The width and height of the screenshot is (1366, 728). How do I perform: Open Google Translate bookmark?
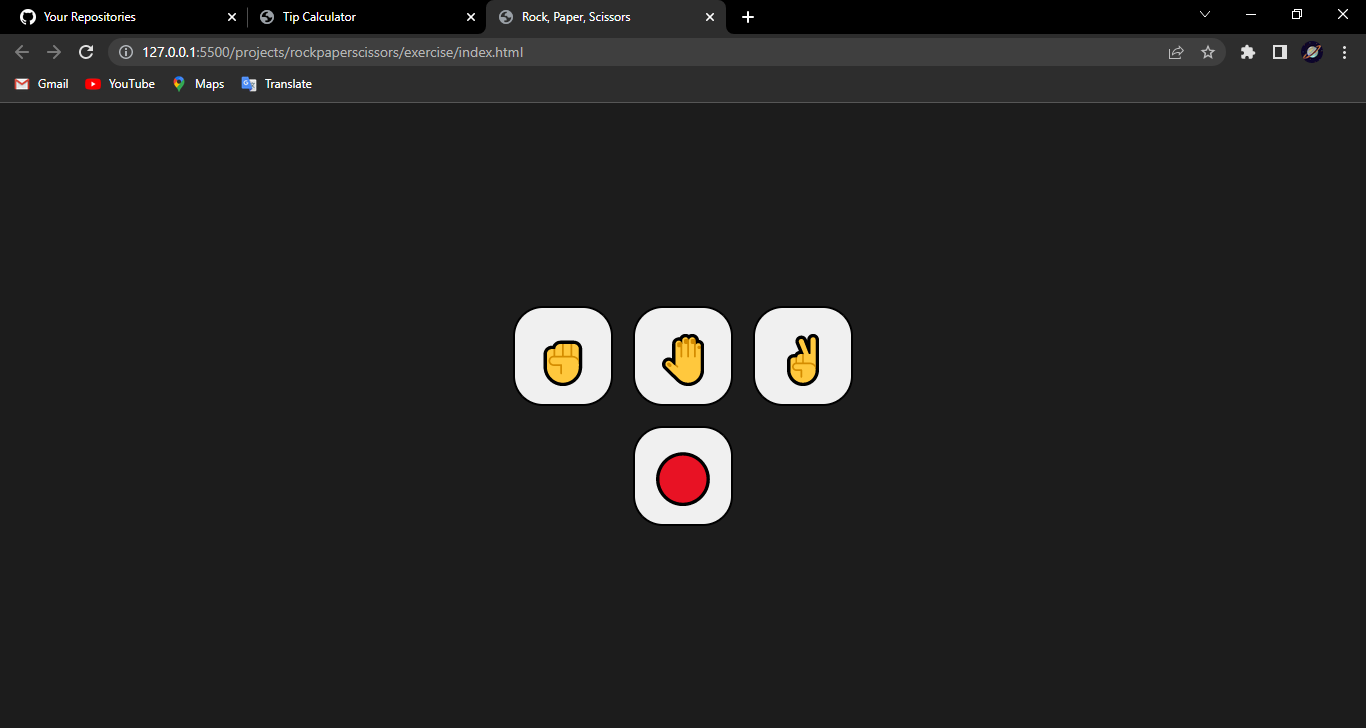click(276, 84)
